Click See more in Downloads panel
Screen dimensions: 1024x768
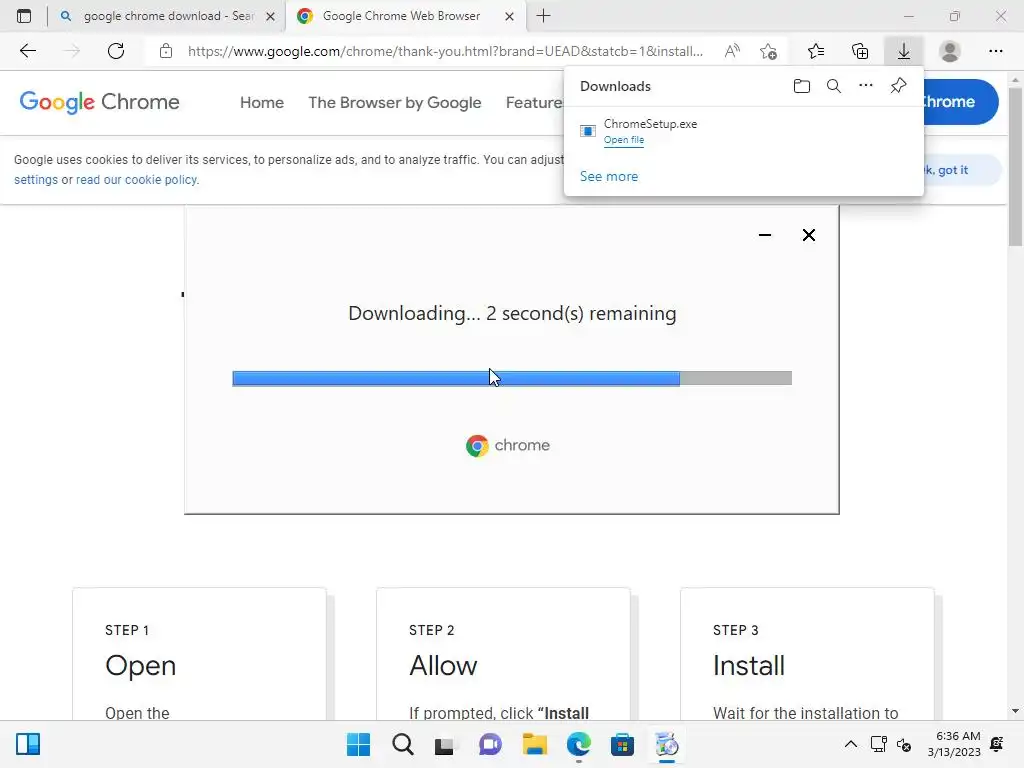(x=609, y=176)
